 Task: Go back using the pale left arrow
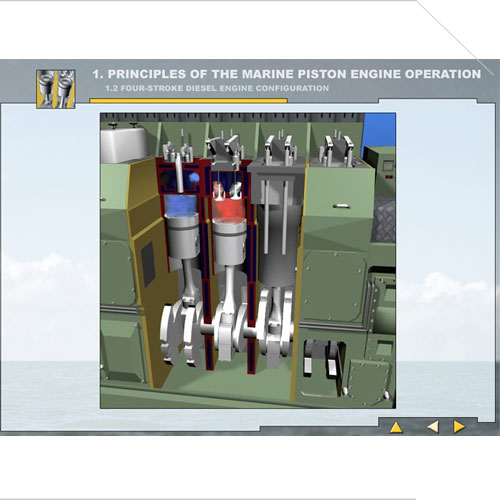(433, 427)
